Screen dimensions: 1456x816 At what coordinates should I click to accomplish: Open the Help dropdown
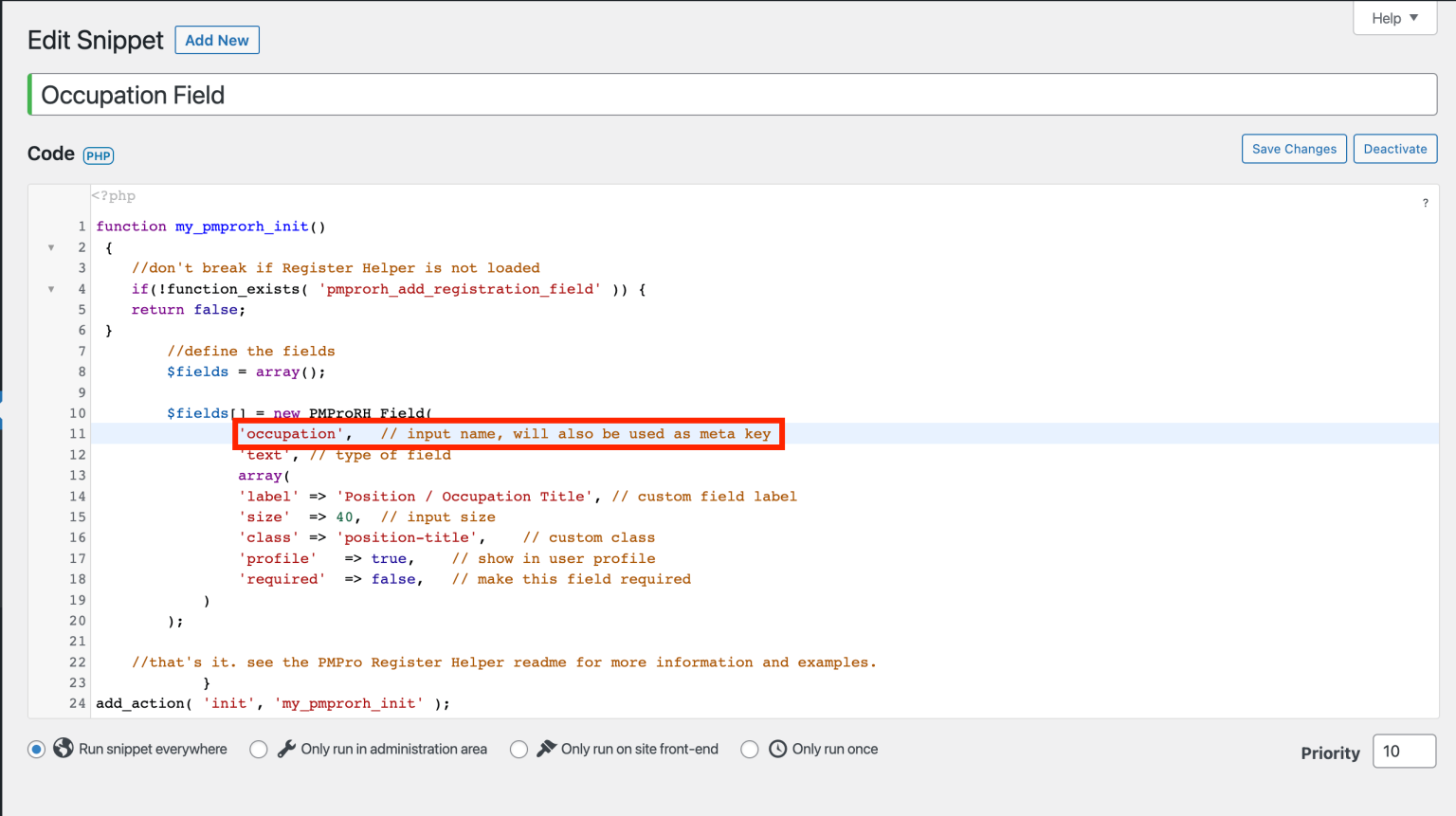click(1392, 17)
